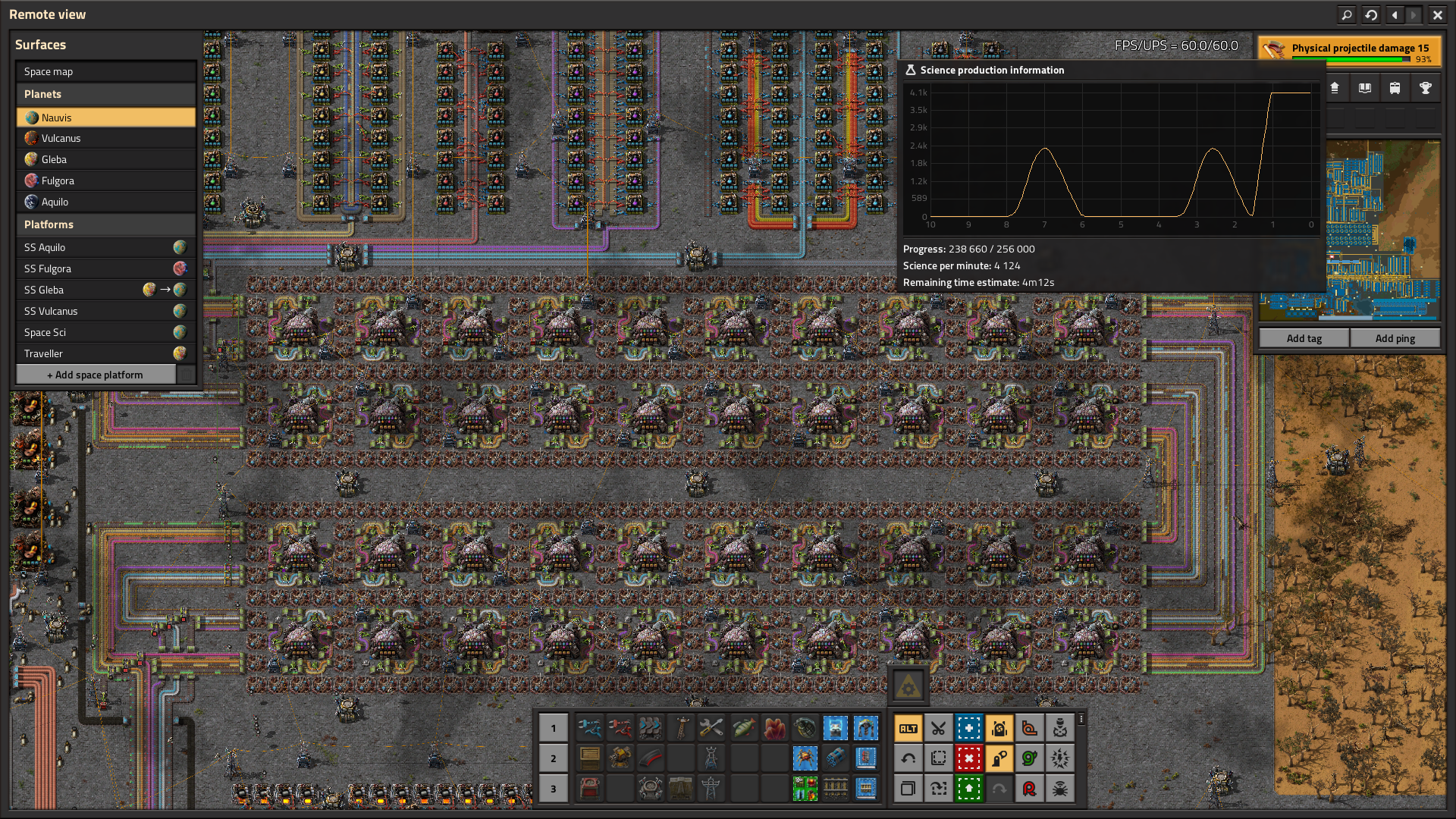Viewport: 1456px width, 819px height.
Task: Toggle personal roboport in shortcut bar
Action: (999, 729)
